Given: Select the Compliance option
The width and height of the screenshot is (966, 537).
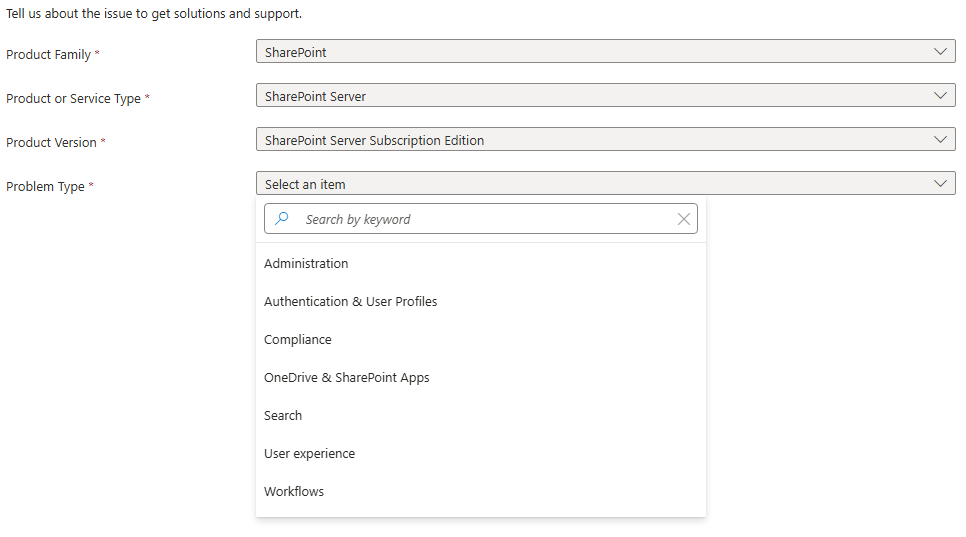Looking at the screenshot, I should click(x=481, y=340).
